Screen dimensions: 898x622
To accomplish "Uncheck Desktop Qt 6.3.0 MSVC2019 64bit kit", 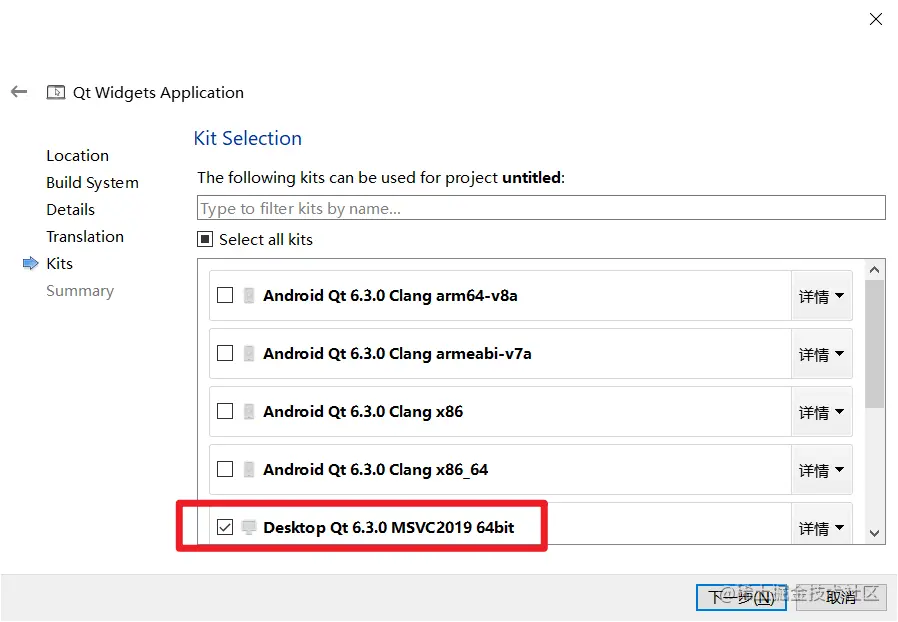I will (225, 527).
